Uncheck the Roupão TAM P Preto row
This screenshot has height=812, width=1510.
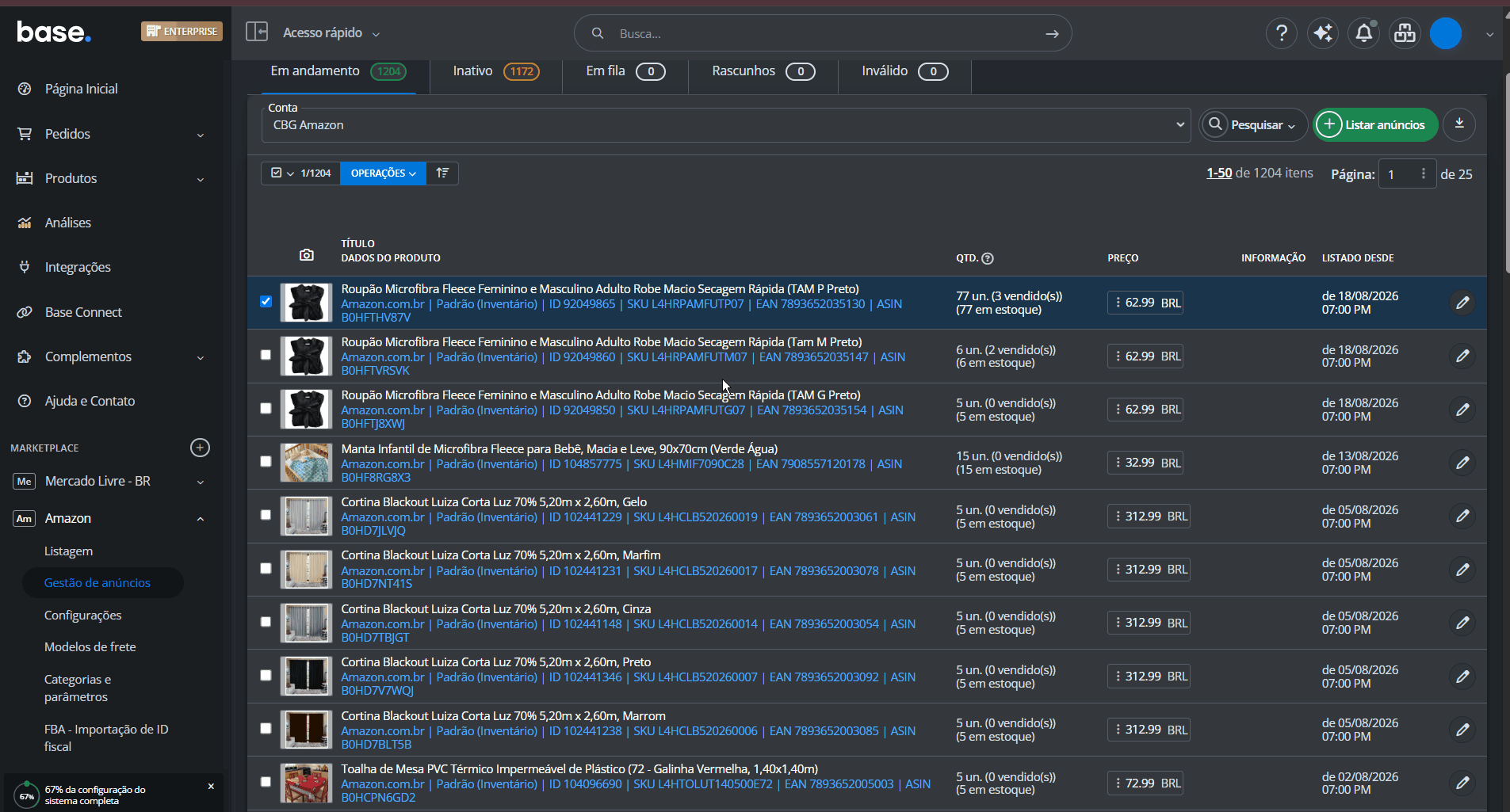coord(266,301)
